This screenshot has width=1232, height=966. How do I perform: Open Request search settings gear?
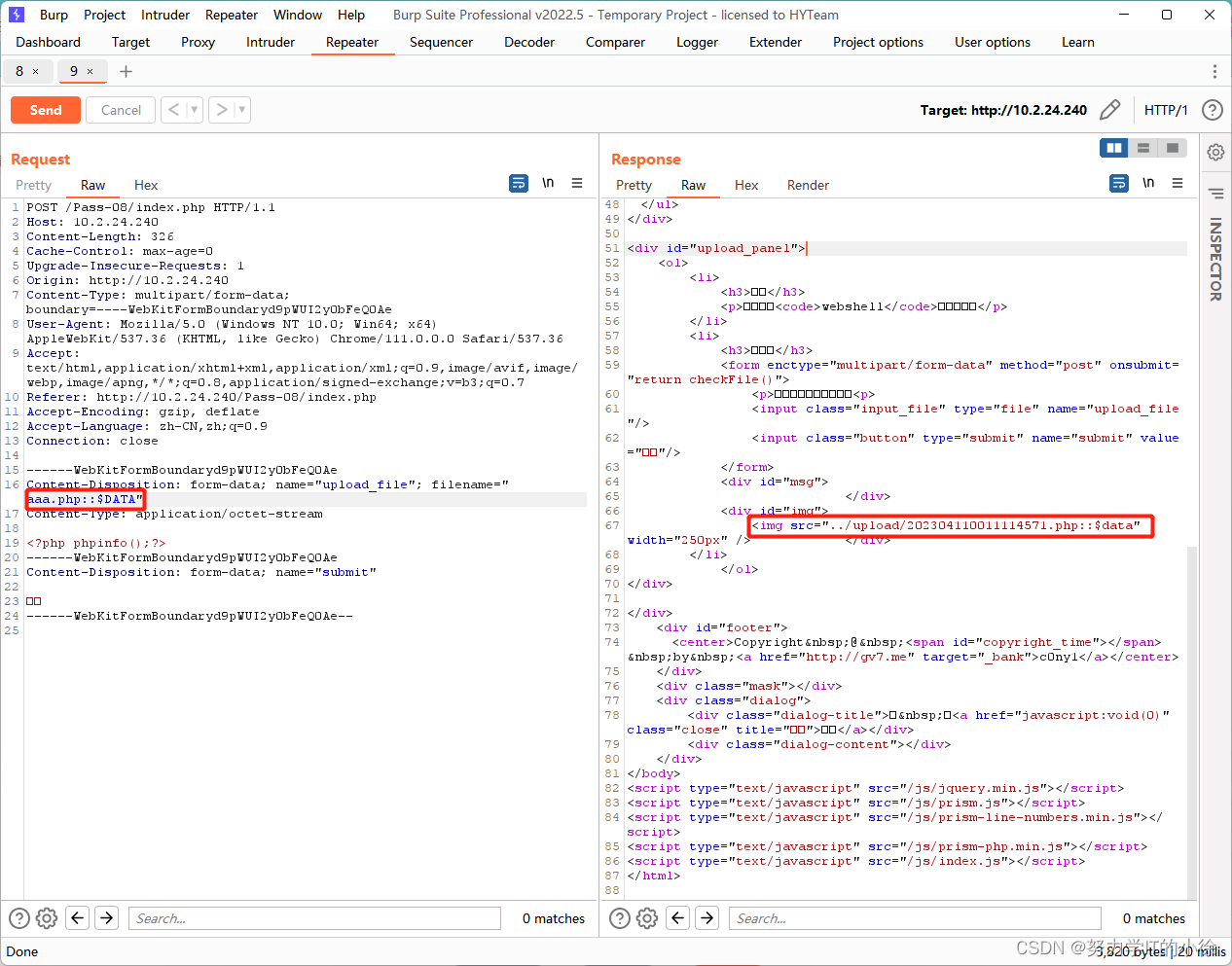click(47, 918)
